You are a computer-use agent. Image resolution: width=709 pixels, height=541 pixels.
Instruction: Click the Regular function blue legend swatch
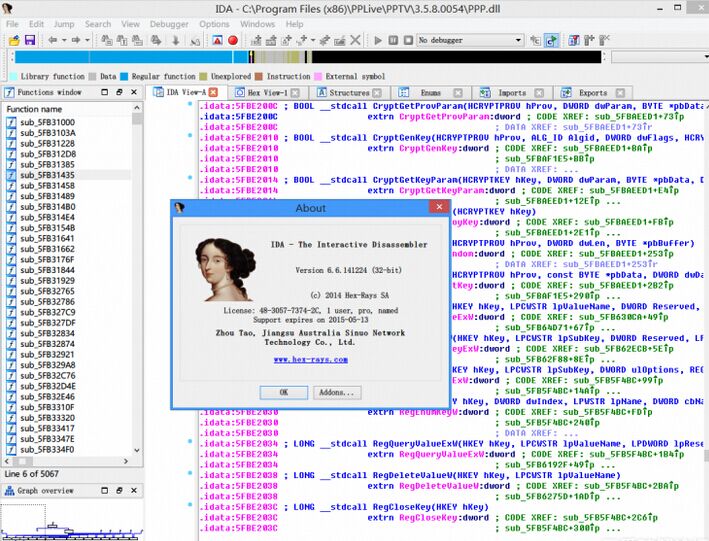(125, 76)
